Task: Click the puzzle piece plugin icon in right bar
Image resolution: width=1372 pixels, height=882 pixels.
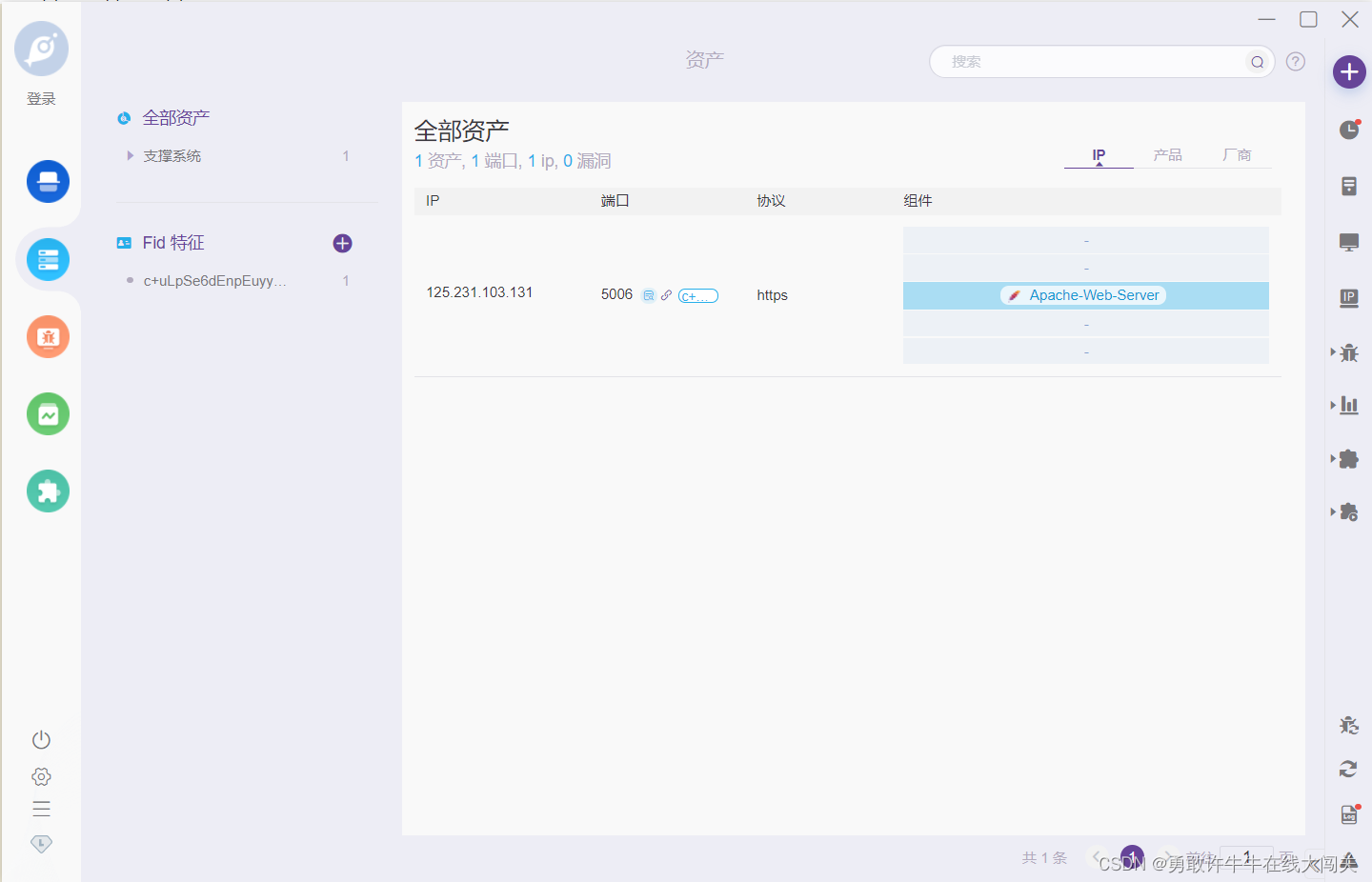Action: click(1349, 459)
